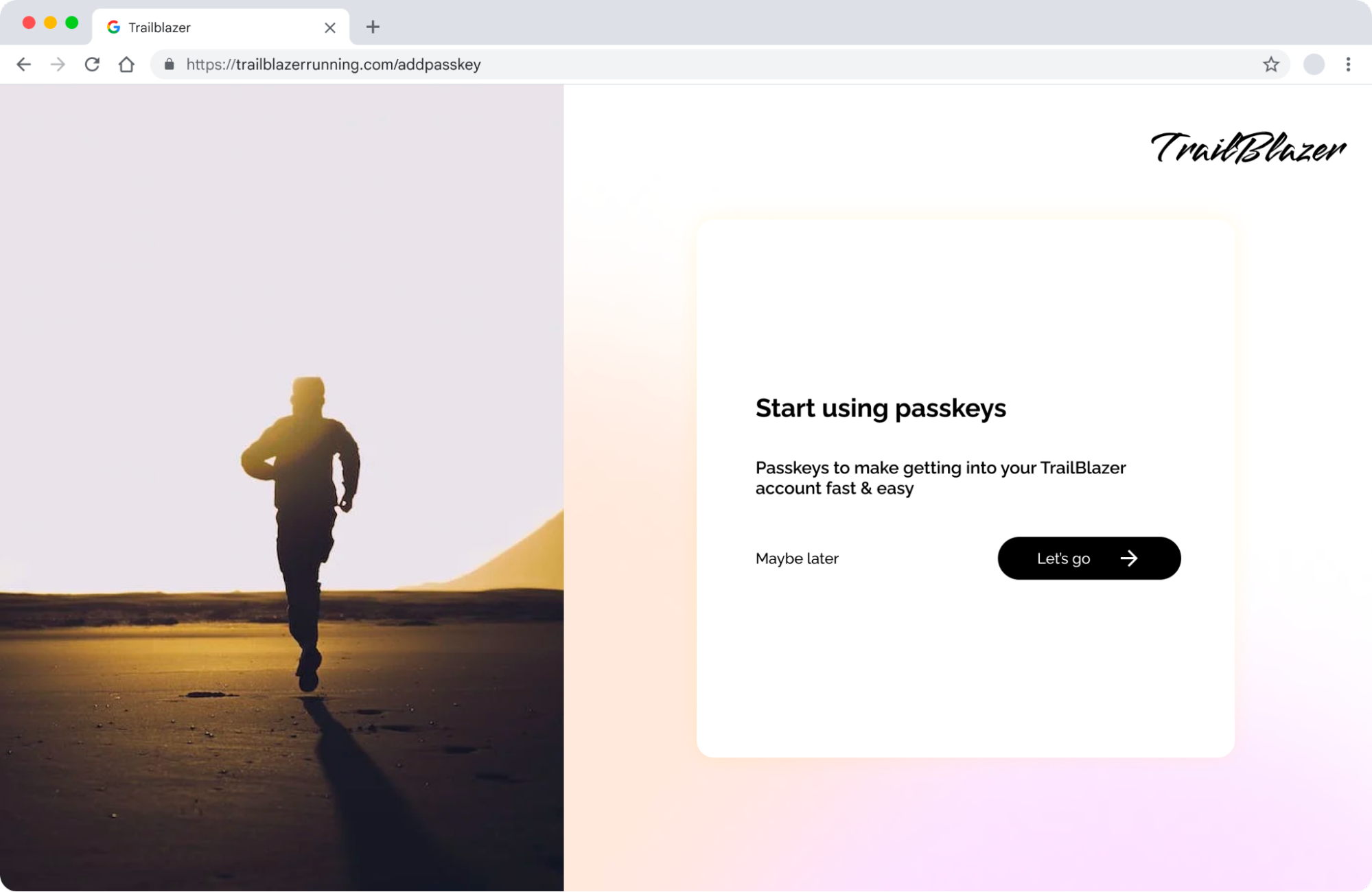Click 'Maybe later' to skip passkey setup
This screenshot has height=892, width=1372.
tap(797, 558)
